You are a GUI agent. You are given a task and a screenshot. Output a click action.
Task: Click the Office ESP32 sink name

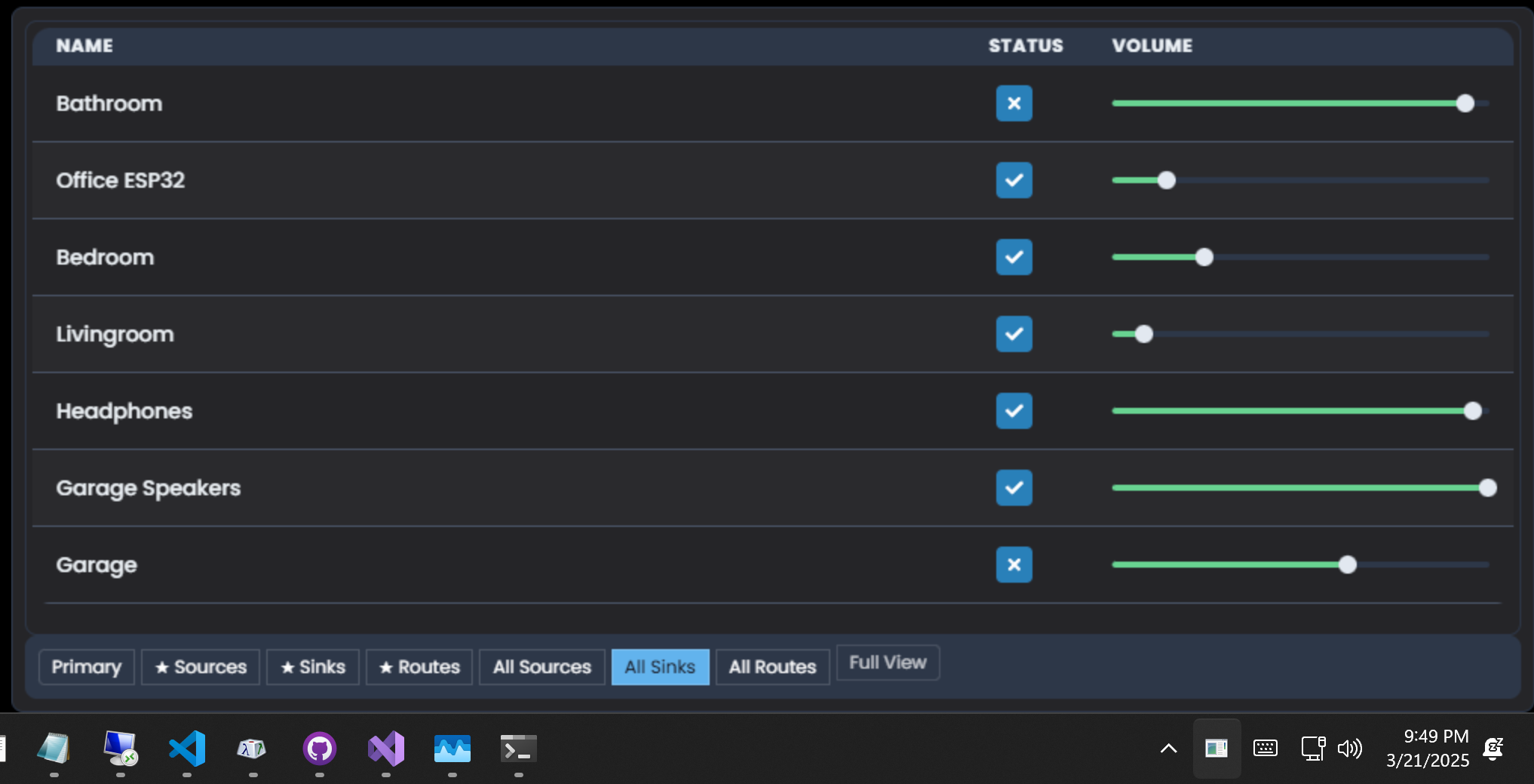point(121,180)
